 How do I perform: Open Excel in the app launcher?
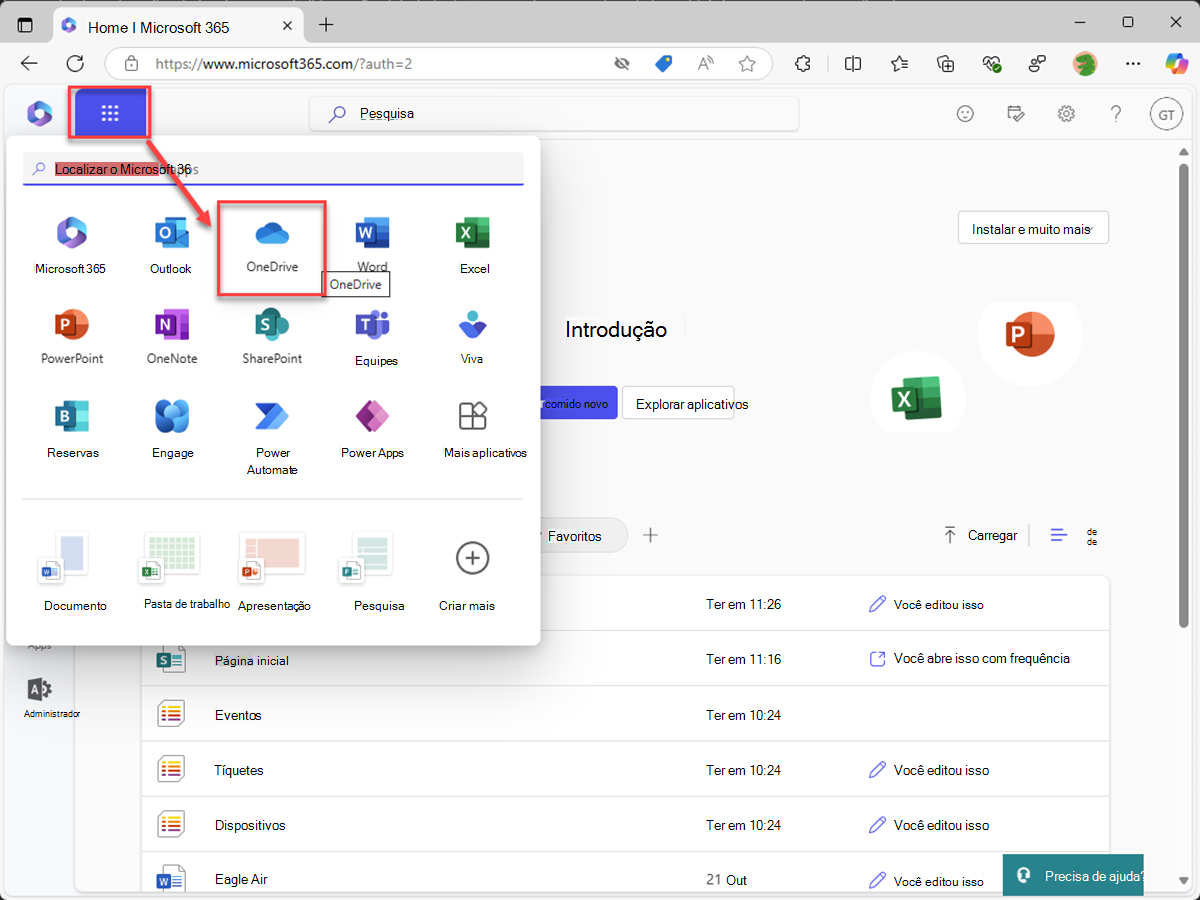point(473,245)
